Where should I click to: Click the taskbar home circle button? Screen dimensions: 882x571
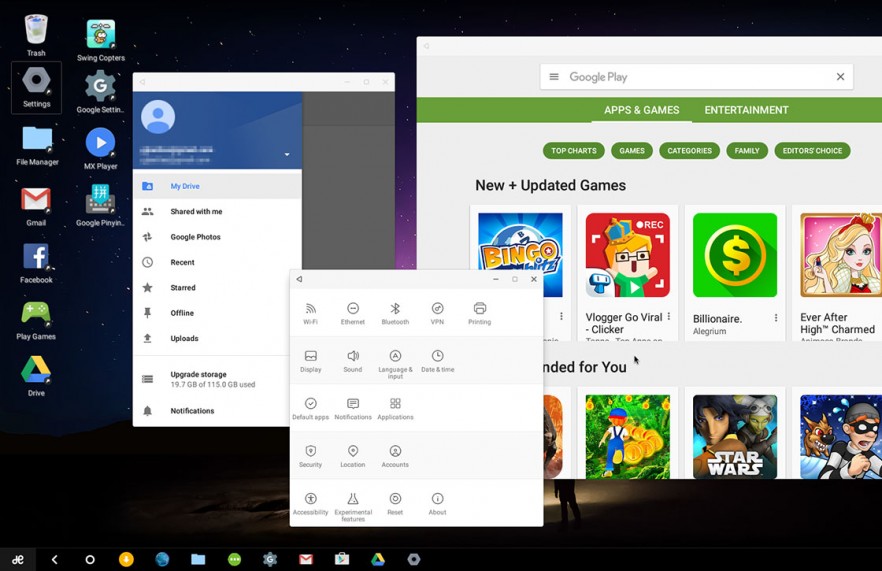(x=89, y=559)
